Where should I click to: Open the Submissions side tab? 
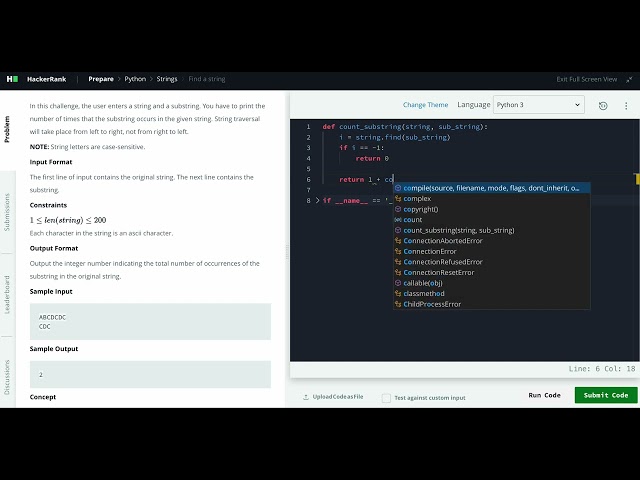pos(7,212)
